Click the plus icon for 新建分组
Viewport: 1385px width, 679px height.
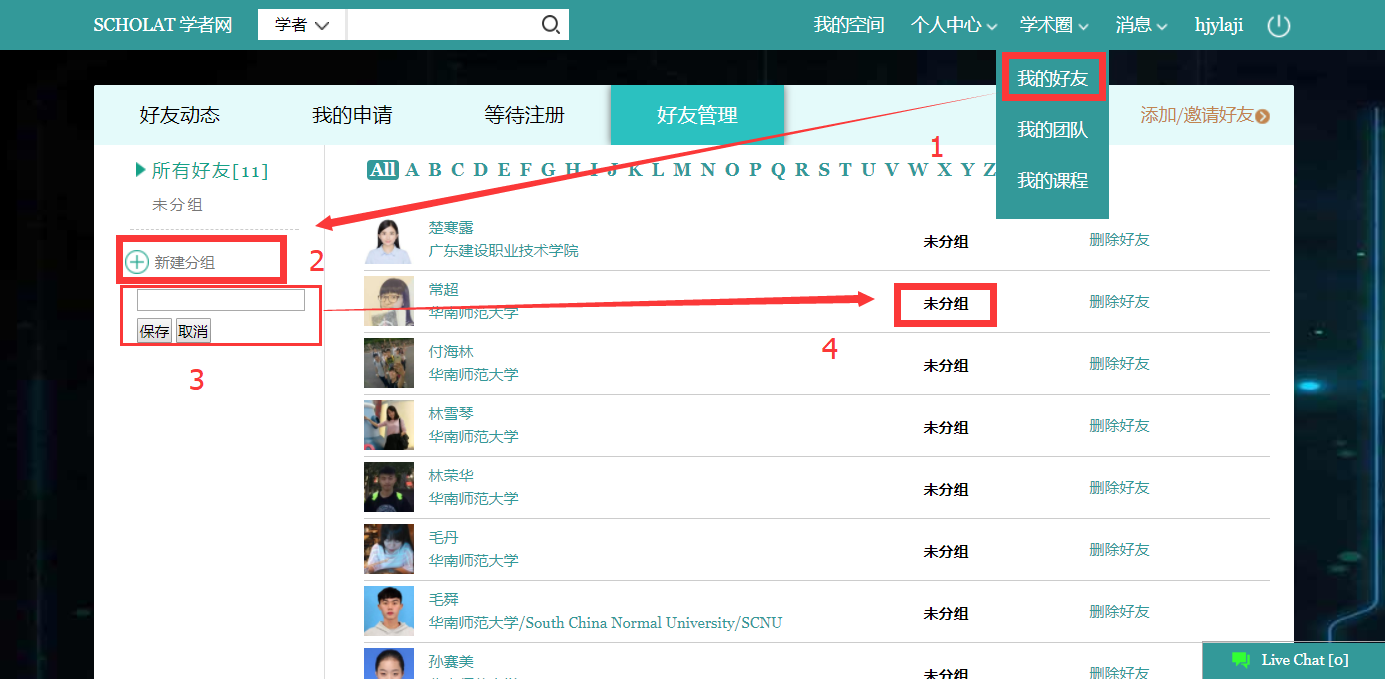(137, 263)
